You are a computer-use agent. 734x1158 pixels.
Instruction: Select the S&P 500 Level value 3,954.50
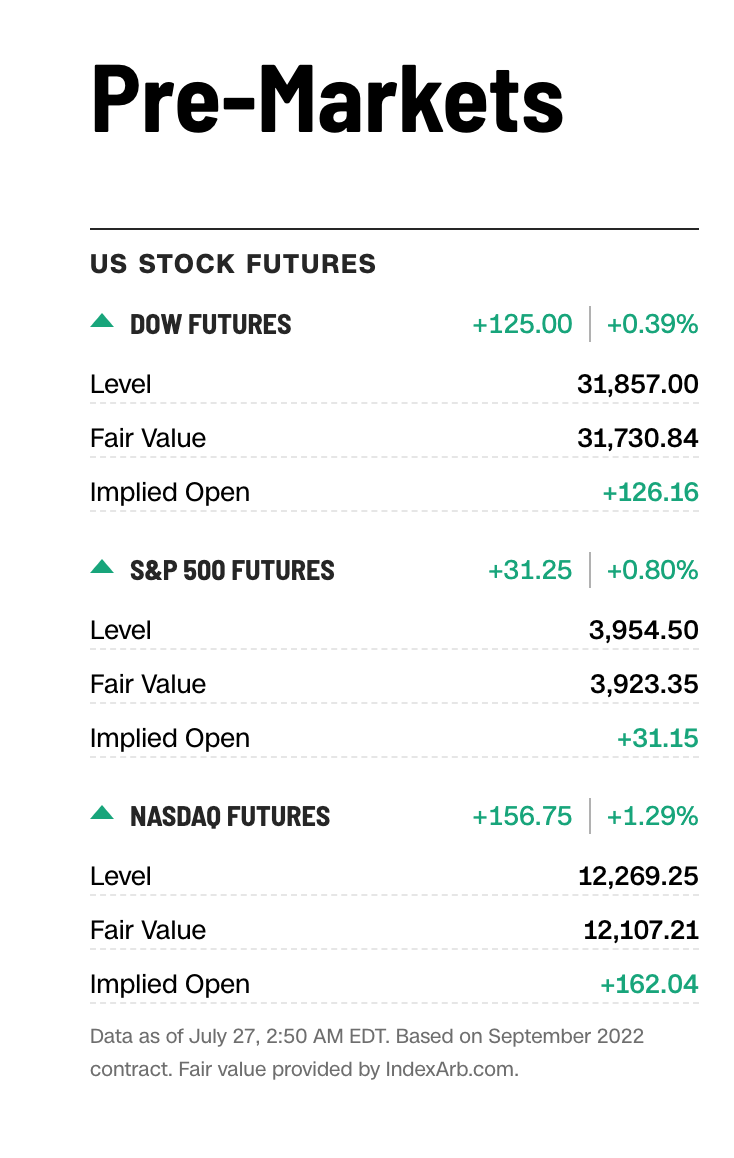click(x=643, y=630)
